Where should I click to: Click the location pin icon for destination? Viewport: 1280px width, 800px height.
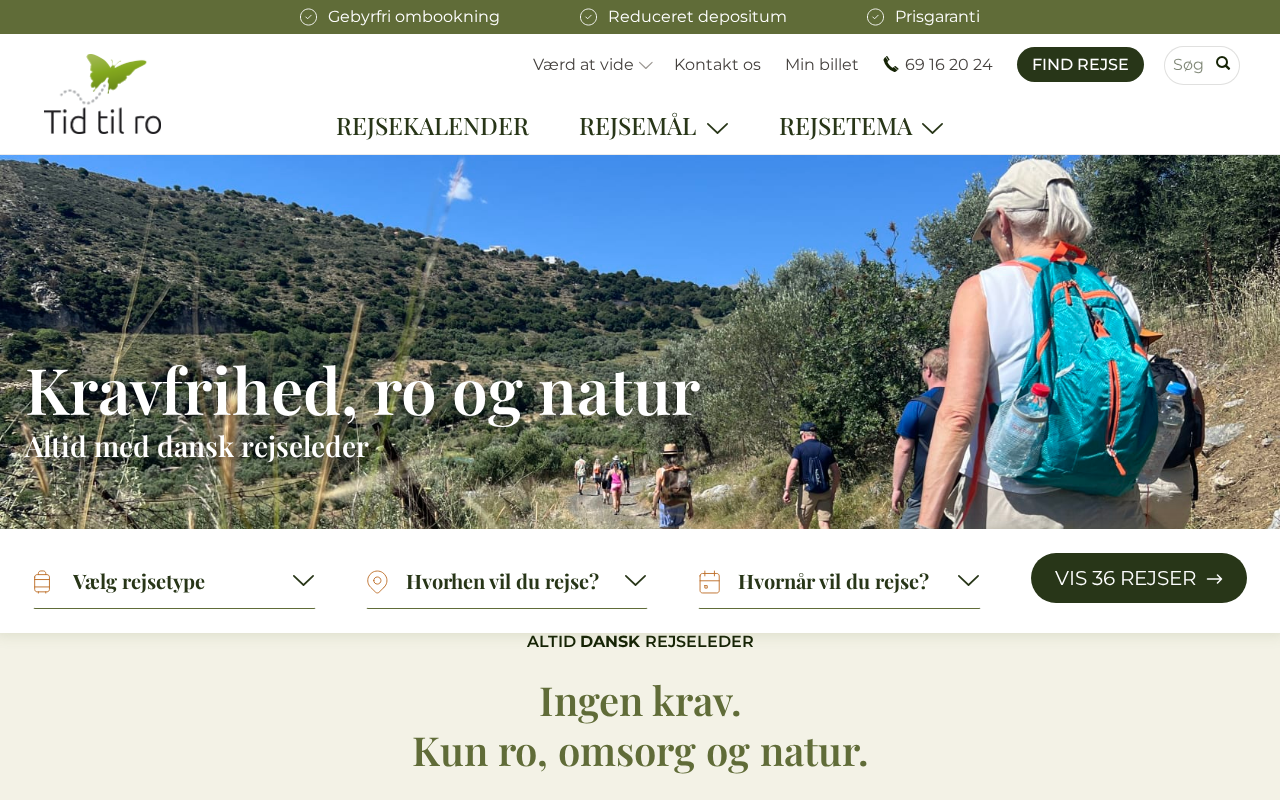[377, 582]
